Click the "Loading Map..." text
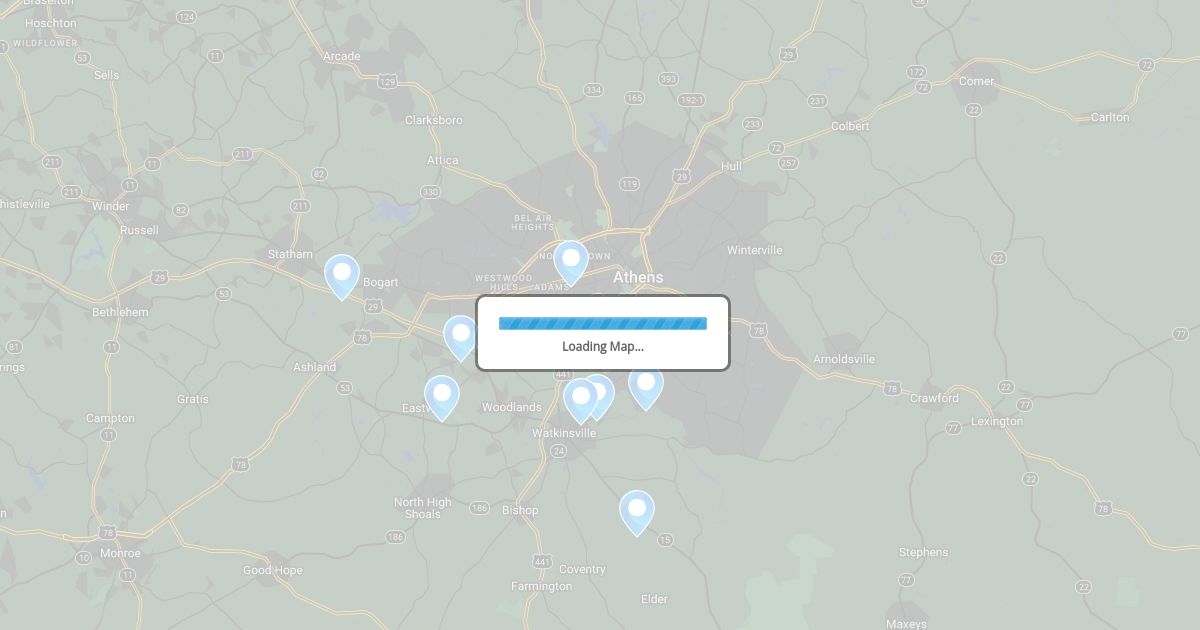The width and height of the screenshot is (1200, 630). click(x=603, y=347)
